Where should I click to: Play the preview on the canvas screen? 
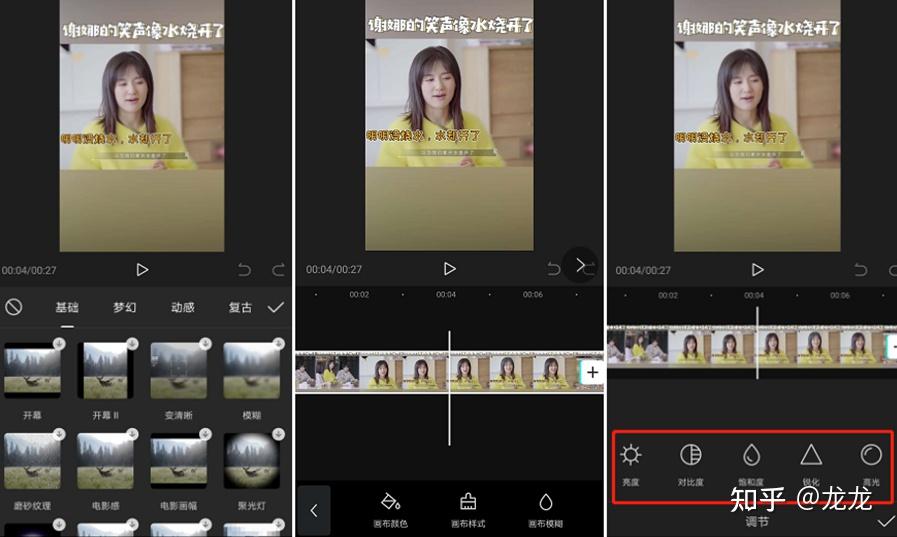tap(450, 268)
